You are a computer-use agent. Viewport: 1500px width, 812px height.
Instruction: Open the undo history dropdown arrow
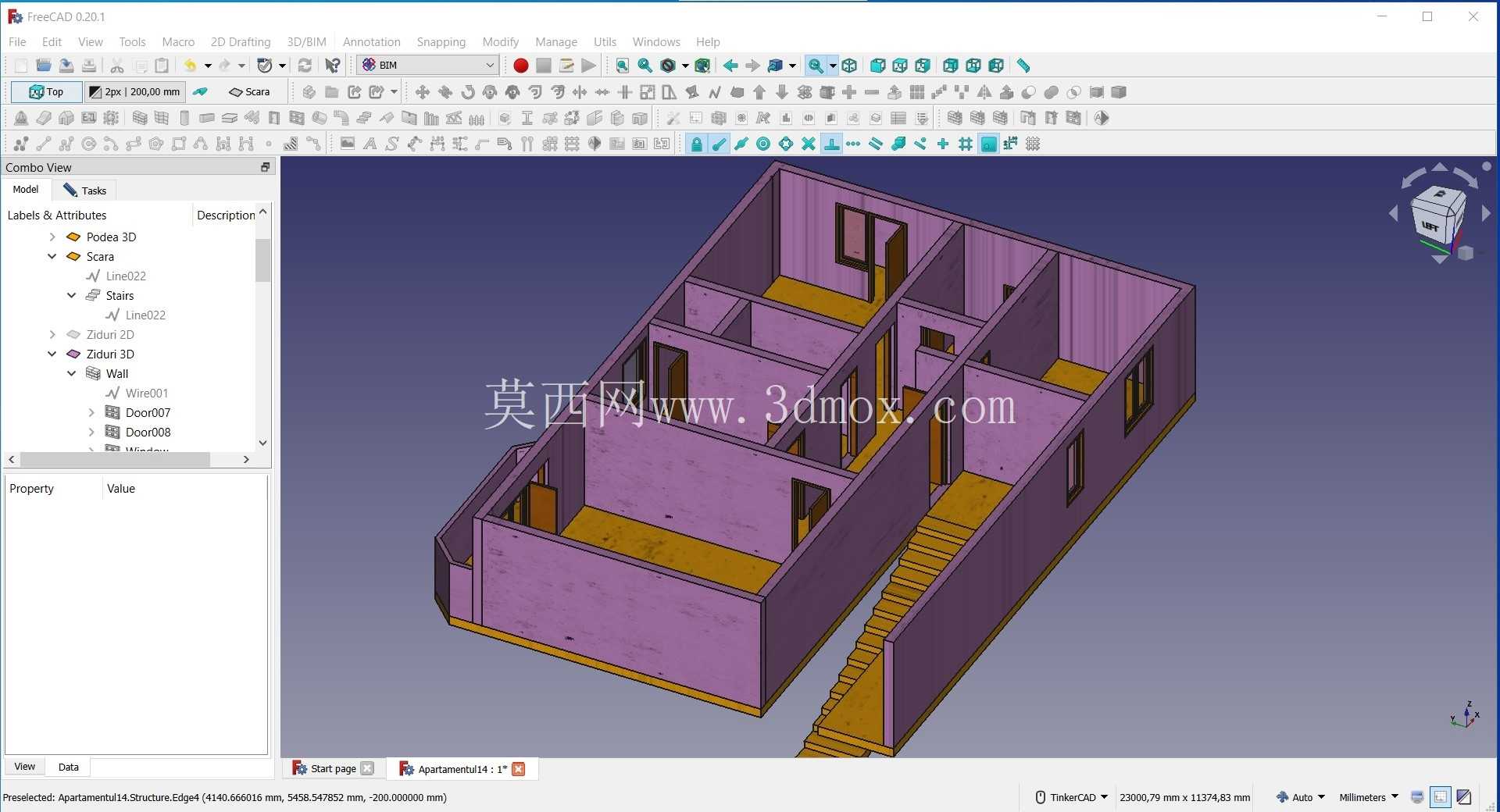208,66
